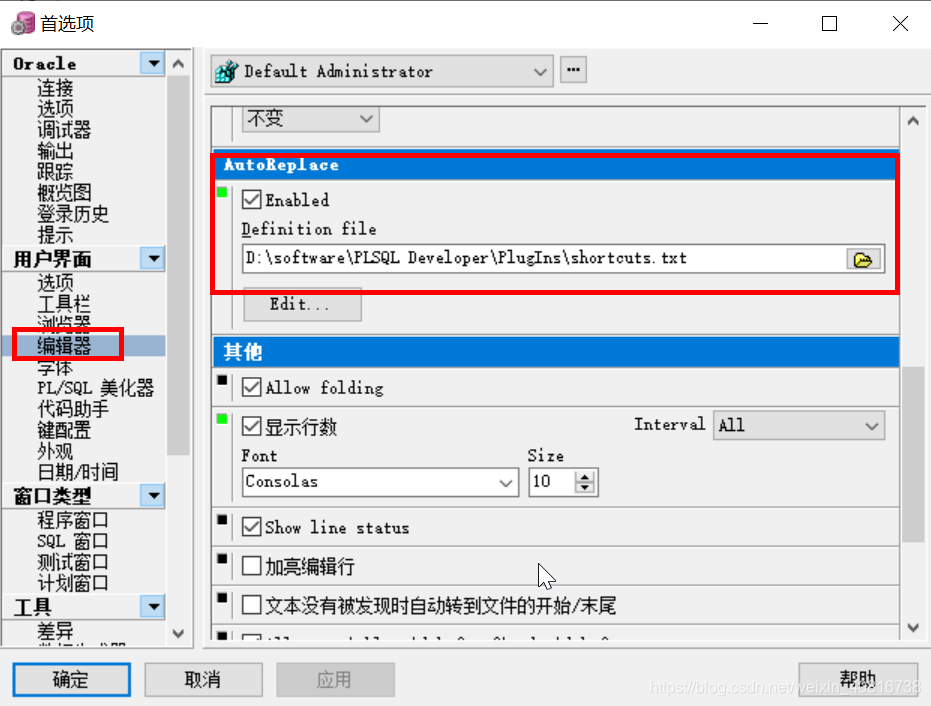The width and height of the screenshot is (931, 706).
Task: Select 编辑器 in the sidebar
Action: (x=64, y=345)
